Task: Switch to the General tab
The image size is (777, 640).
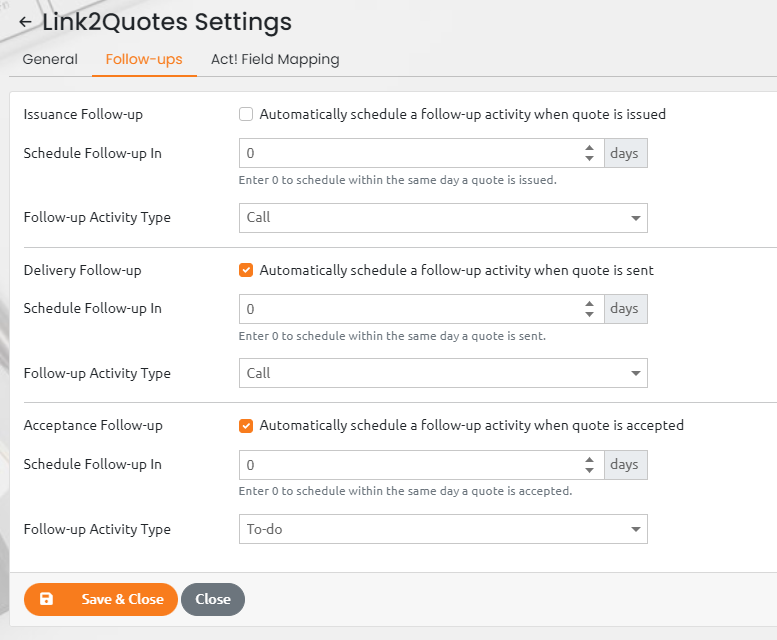Action: 50,59
